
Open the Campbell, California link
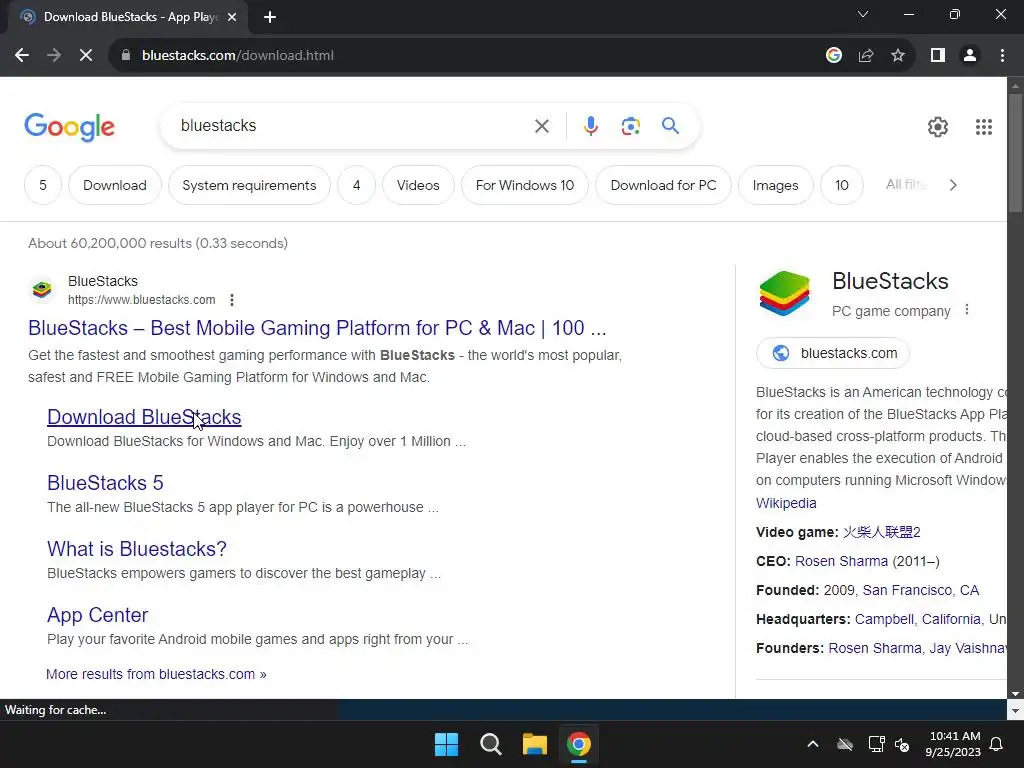pyautogui.click(x=918, y=619)
